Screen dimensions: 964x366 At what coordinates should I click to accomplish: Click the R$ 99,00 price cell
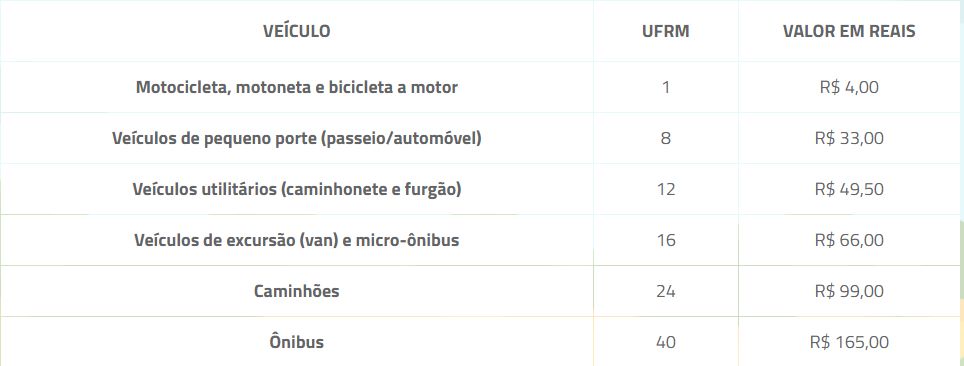[849, 291]
